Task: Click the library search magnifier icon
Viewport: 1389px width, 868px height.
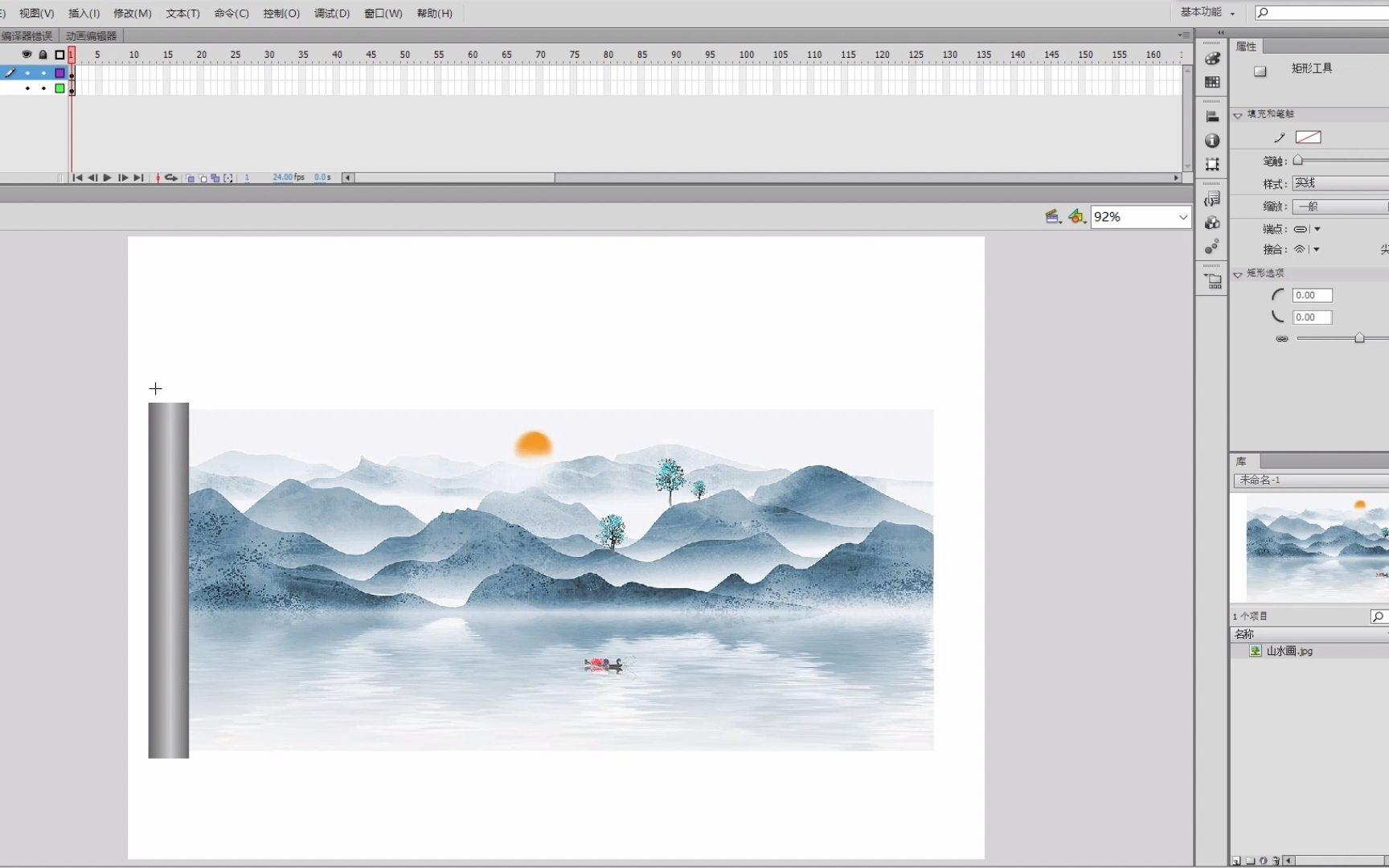Action: click(x=1378, y=616)
